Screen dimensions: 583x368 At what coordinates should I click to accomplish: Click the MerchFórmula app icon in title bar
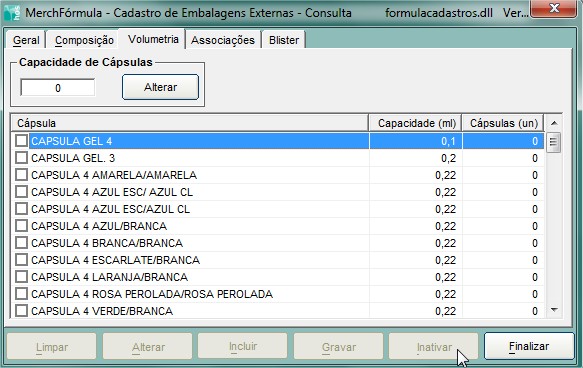(x=12, y=13)
